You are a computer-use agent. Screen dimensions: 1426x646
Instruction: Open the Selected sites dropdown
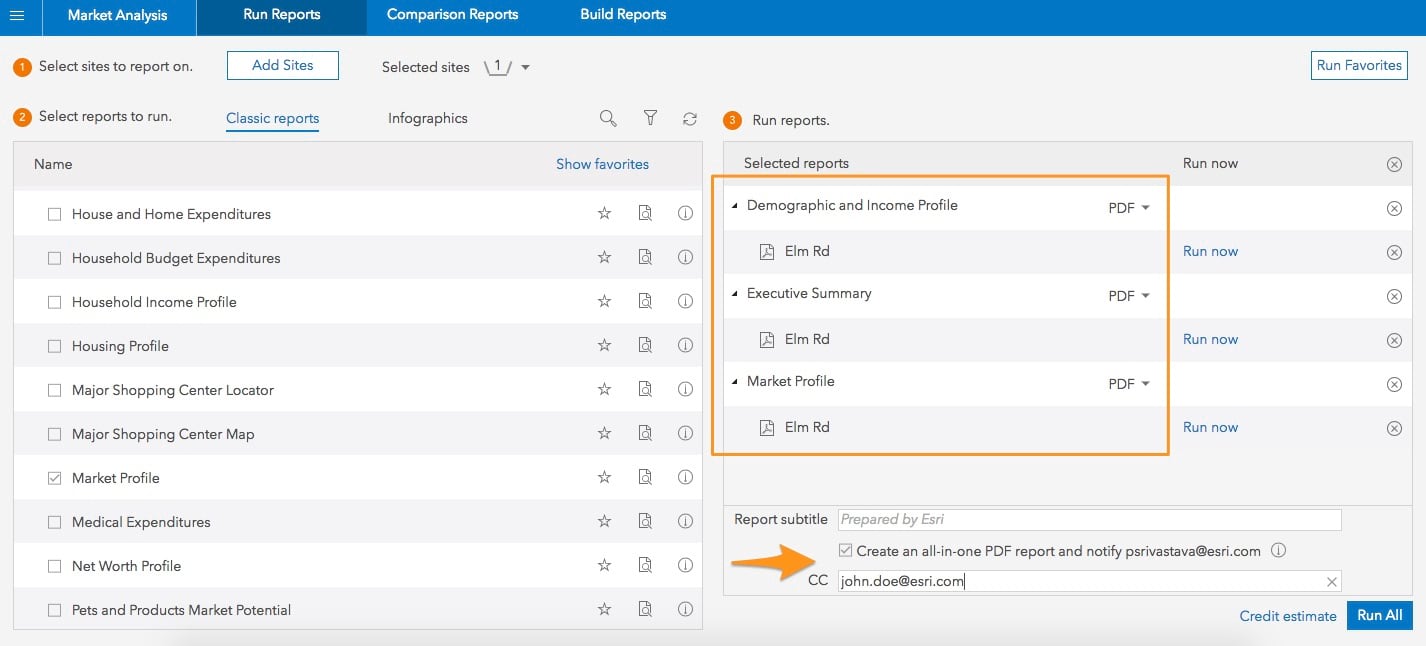pos(525,67)
